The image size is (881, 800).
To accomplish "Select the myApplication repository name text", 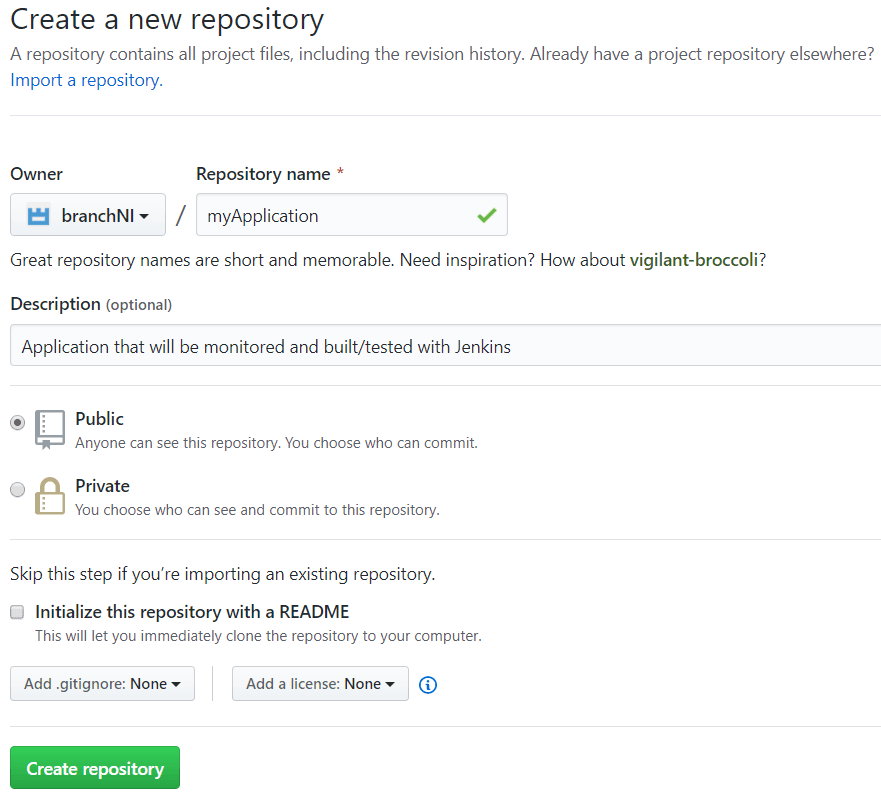I will pos(266,214).
